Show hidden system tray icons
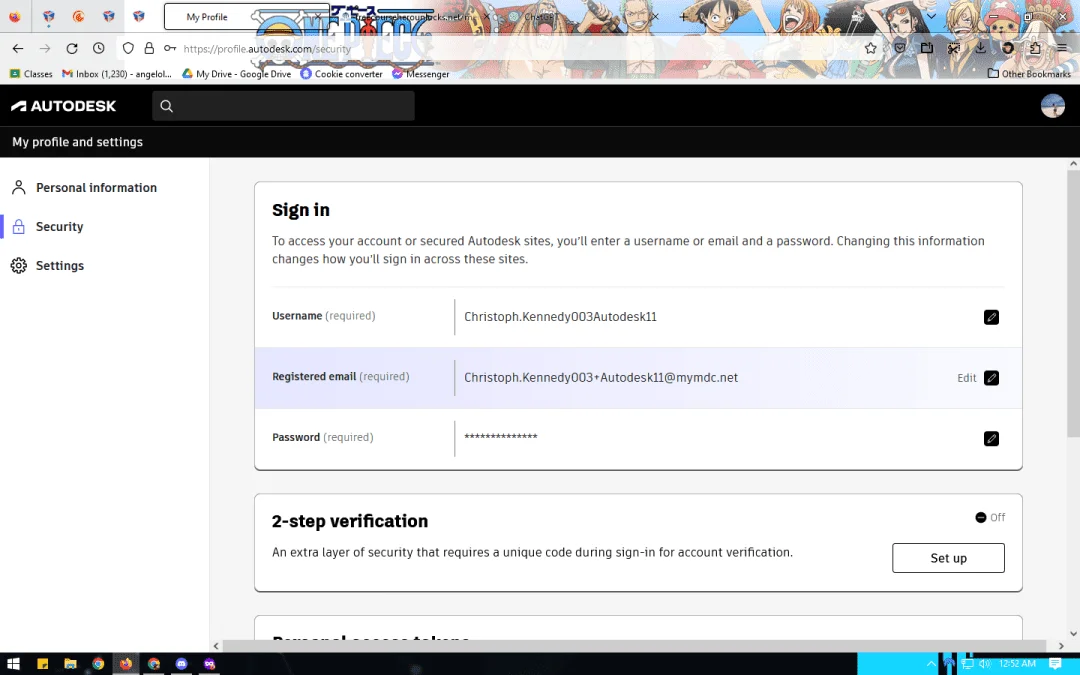 pos(931,664)
